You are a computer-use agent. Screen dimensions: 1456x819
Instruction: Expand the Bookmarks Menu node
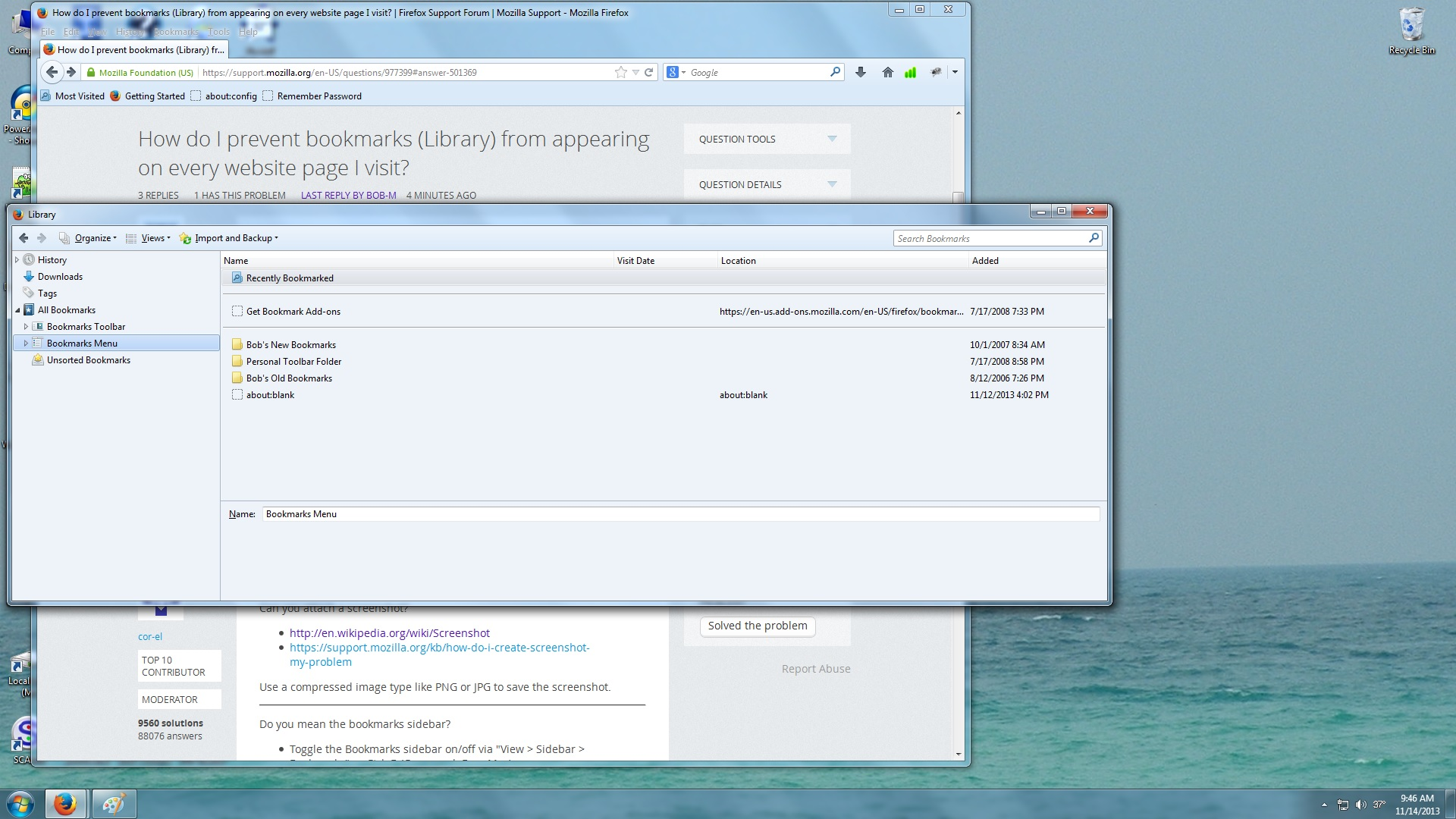[x=26, y=344]
